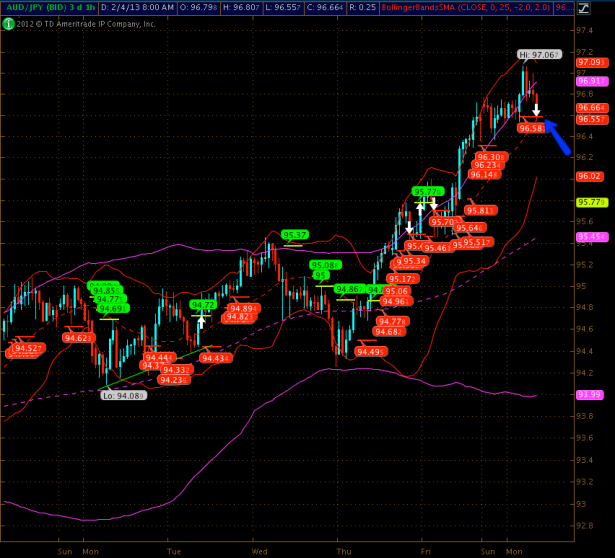Click the red 96.58 price bubble
The image size is (615, 558).
[x=531, y=128]
